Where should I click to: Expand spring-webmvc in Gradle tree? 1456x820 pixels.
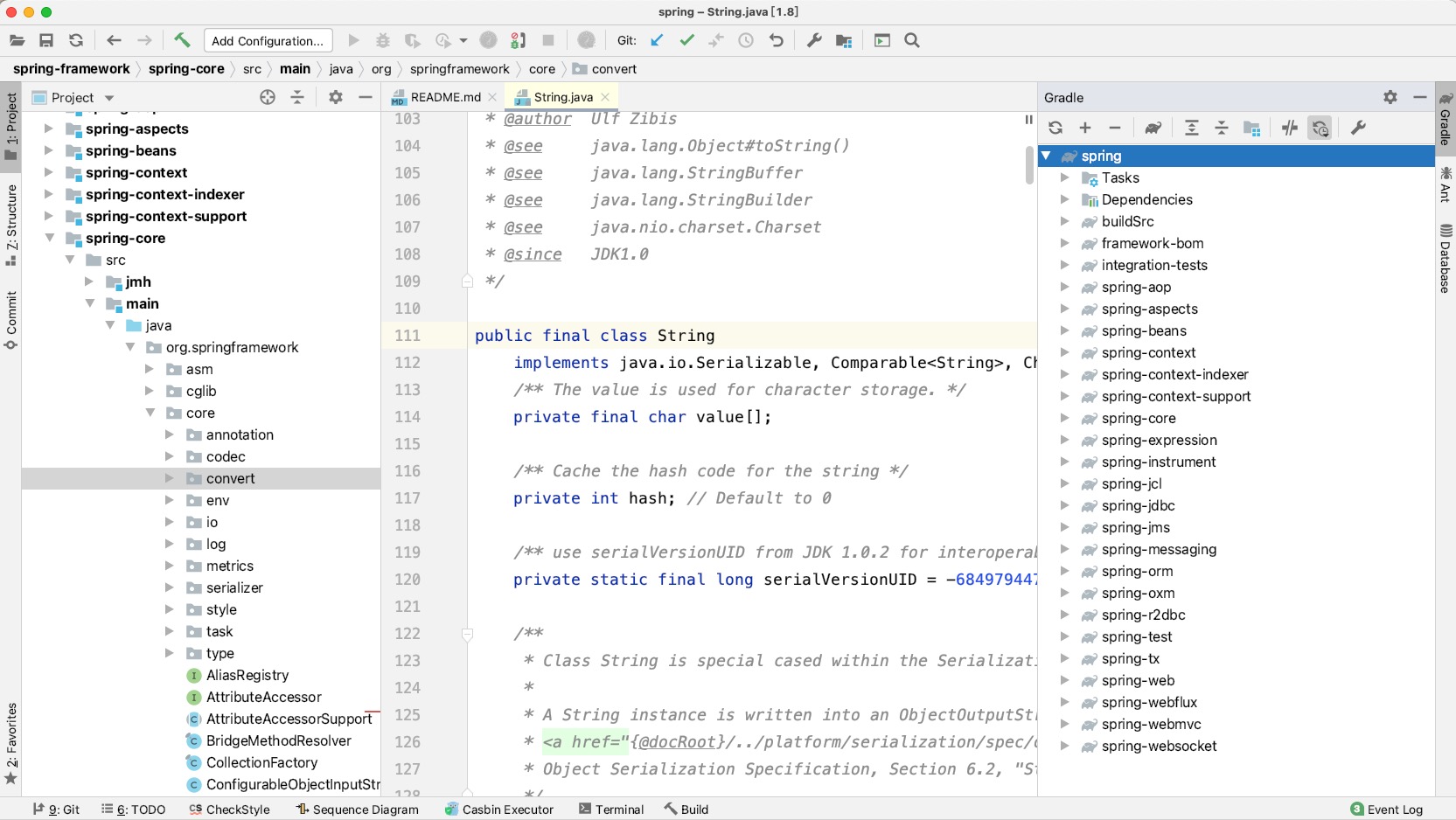pyautogui.click(x=1065, y=724)
